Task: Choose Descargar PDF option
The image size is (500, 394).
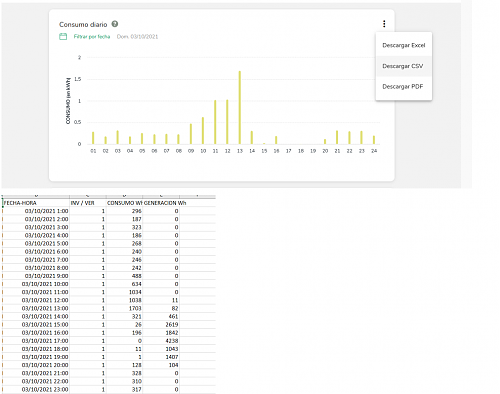Action: (x=404, y=87)
